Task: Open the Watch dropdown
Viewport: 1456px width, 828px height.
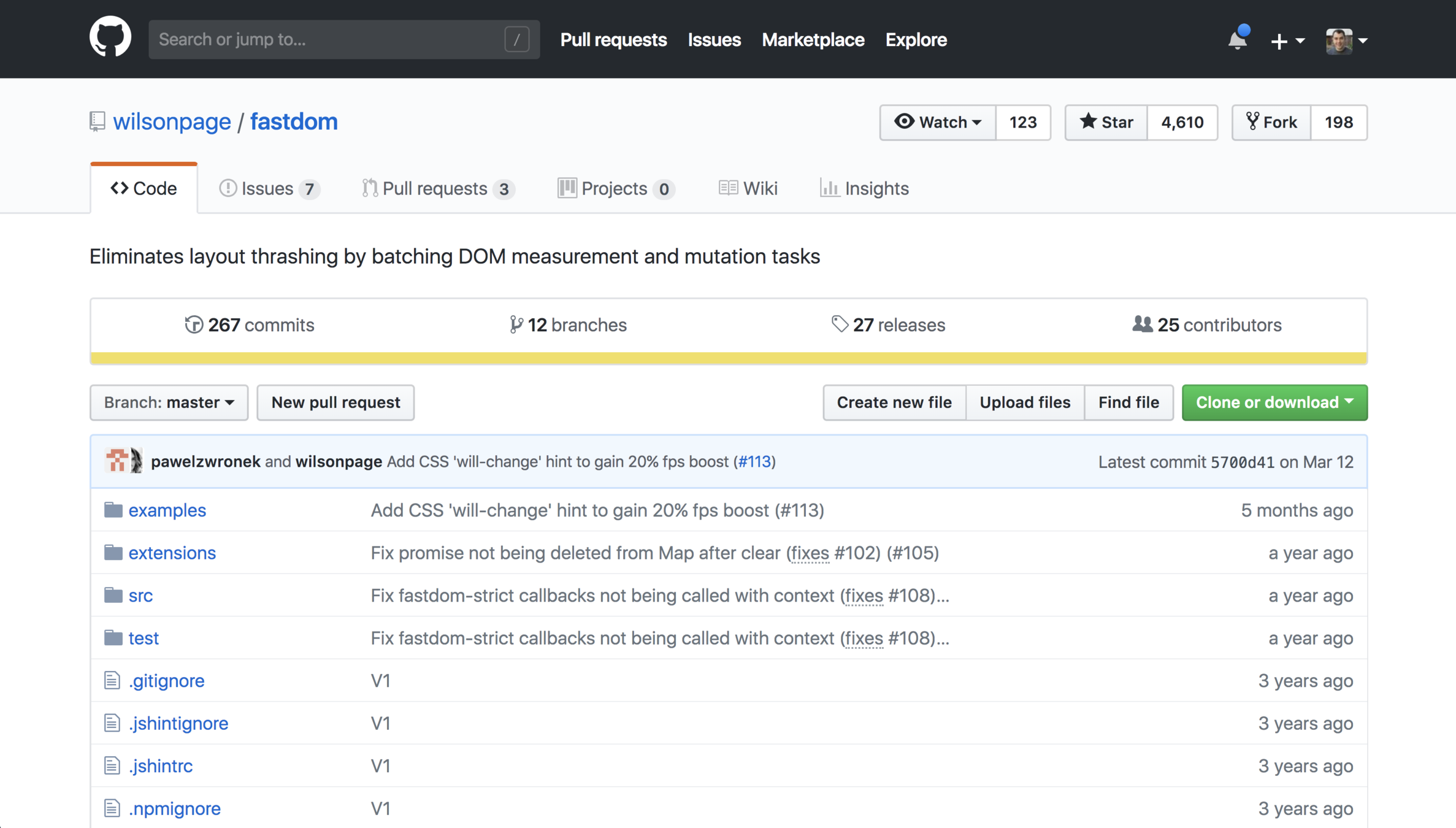Action: pyautogui.click(x=938, y=122)
